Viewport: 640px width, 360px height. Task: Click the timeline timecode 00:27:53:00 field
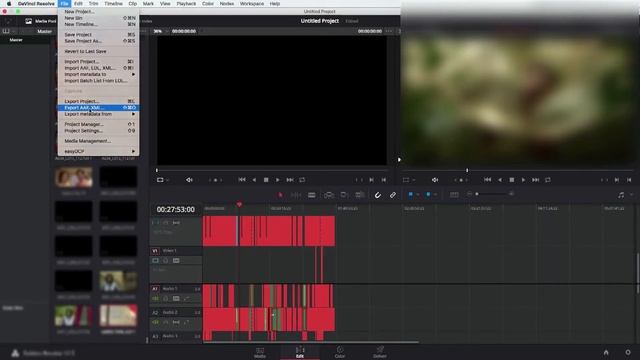[x=176, y=209]
